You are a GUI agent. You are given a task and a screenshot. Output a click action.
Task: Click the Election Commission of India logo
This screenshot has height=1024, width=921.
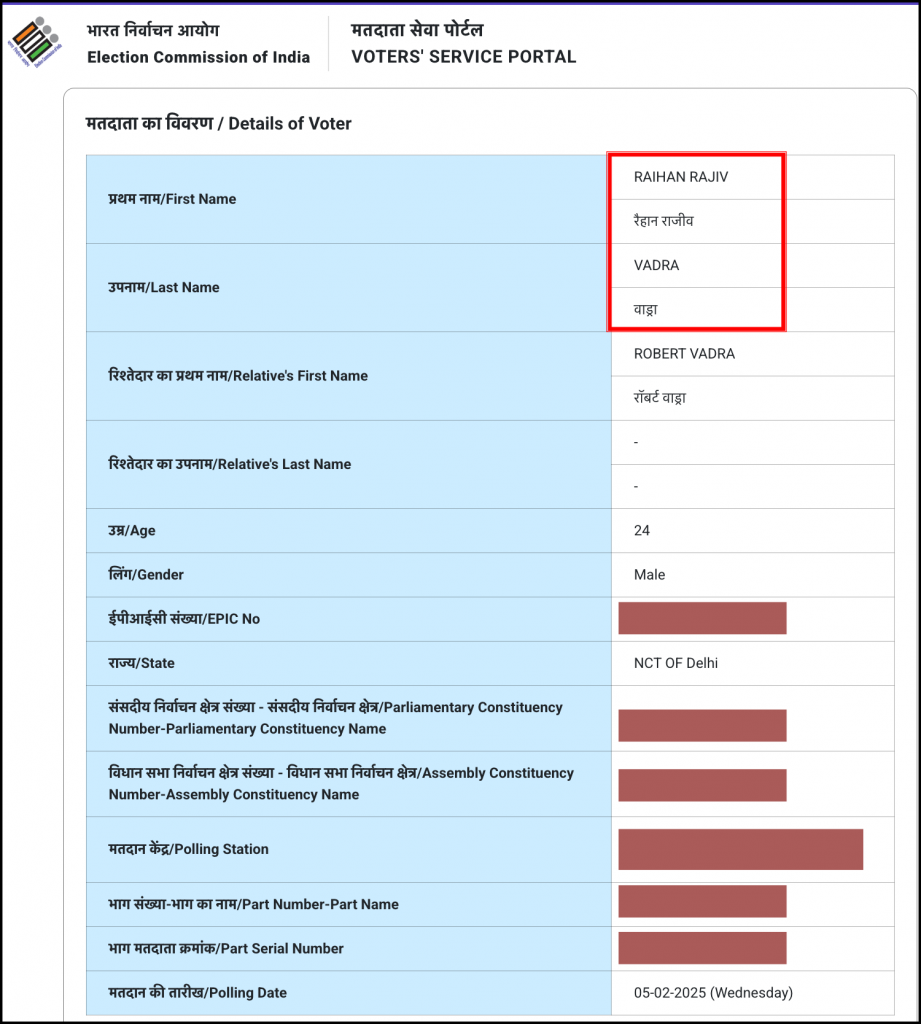(x=35, y=42)
